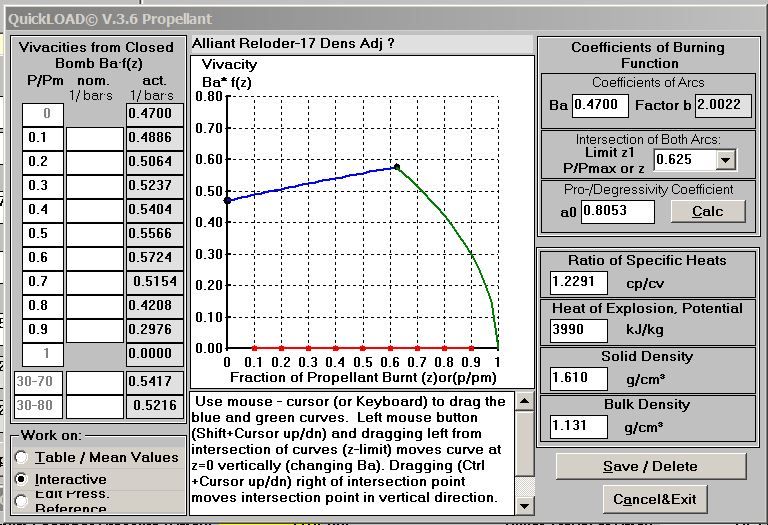Viewport: 768px width, 525px height.
Task: Click the arc intersection point on the graph
Action: point(397,167)
